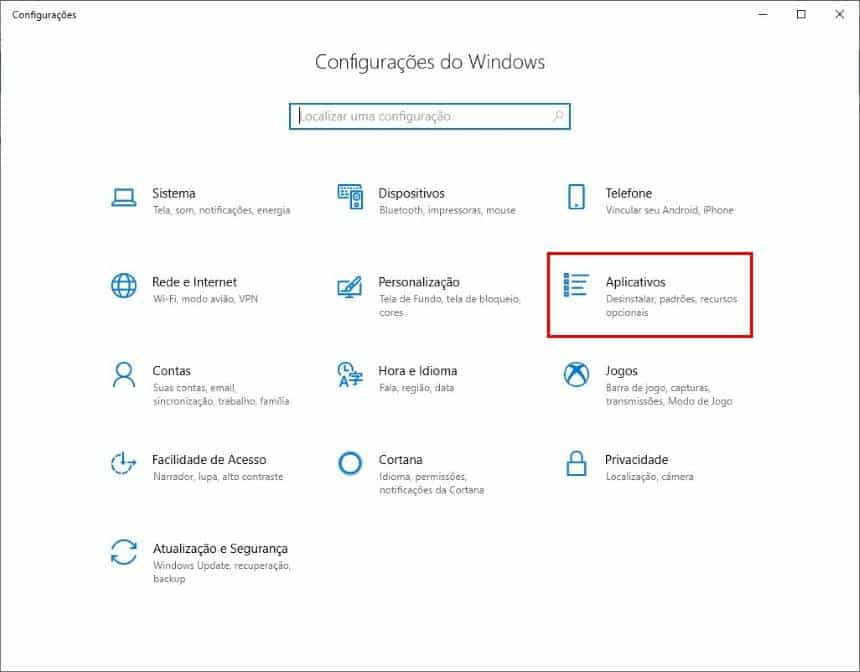
Task: Focus the 'Localizar uma configuração' search field
Action: [430, 116]
